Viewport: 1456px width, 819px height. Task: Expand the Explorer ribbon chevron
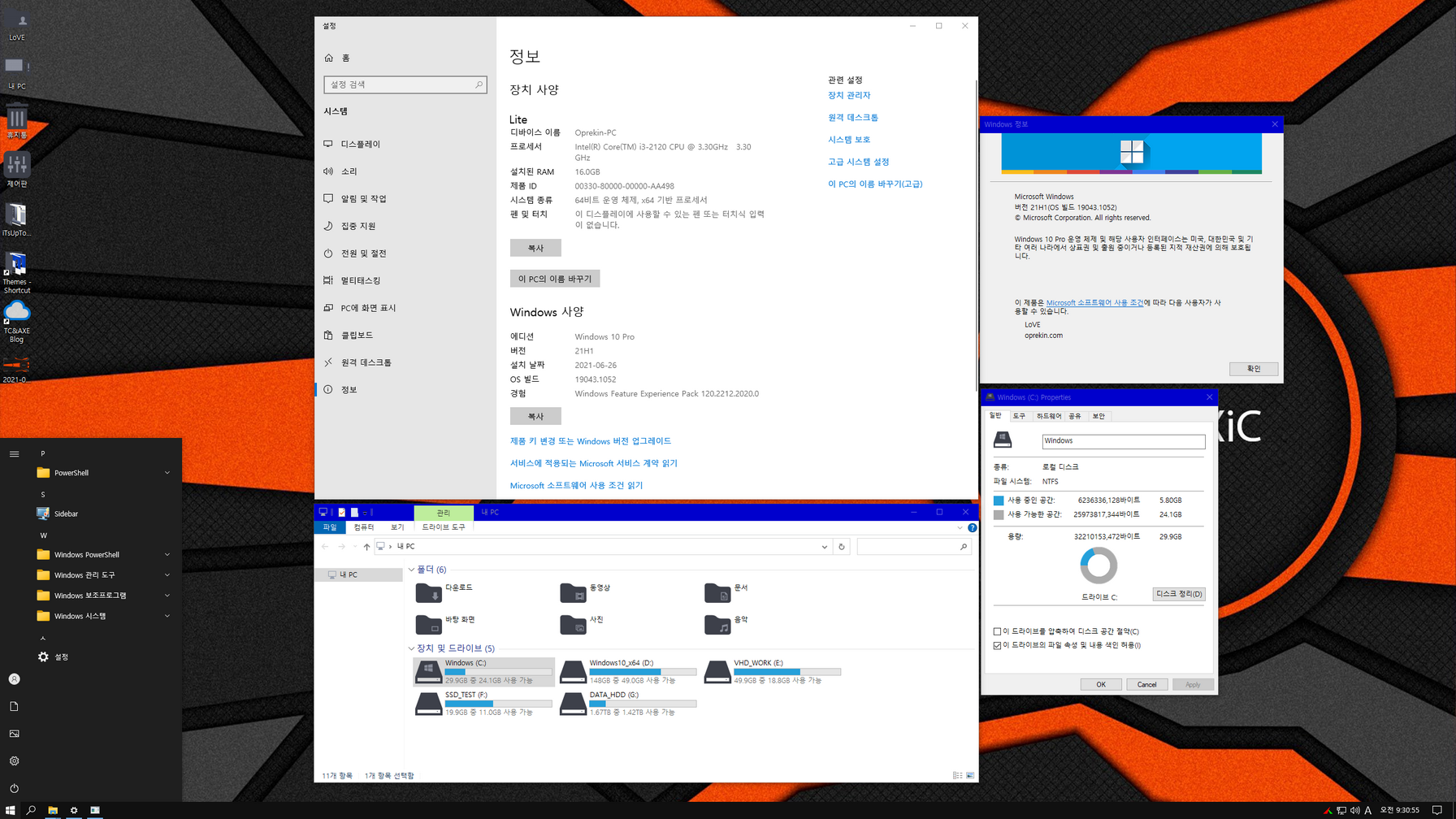coord(960,527)
